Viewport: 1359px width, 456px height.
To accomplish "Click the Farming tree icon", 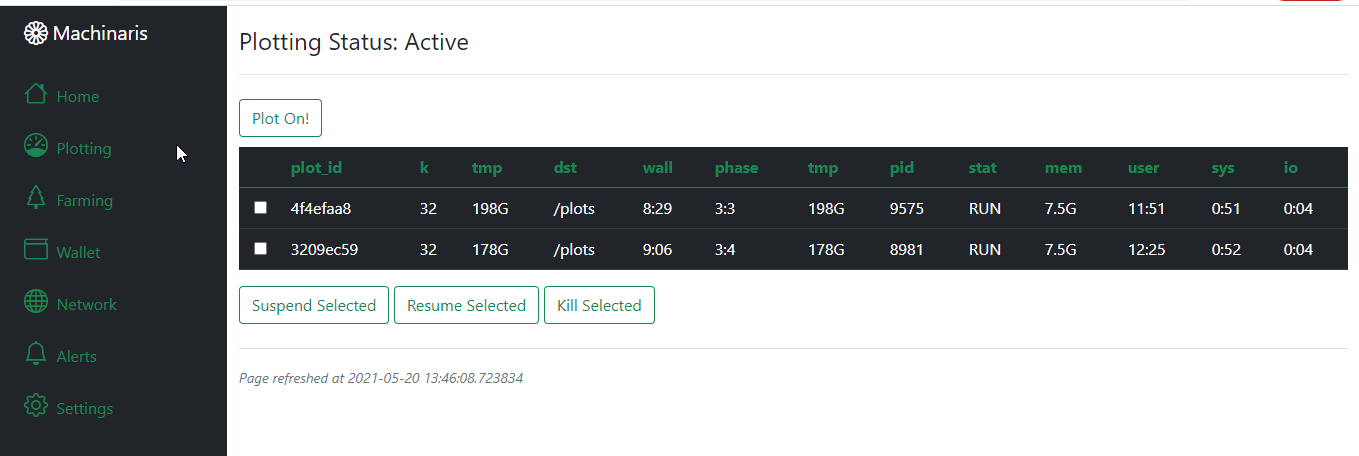I will [x=36, y=198].
